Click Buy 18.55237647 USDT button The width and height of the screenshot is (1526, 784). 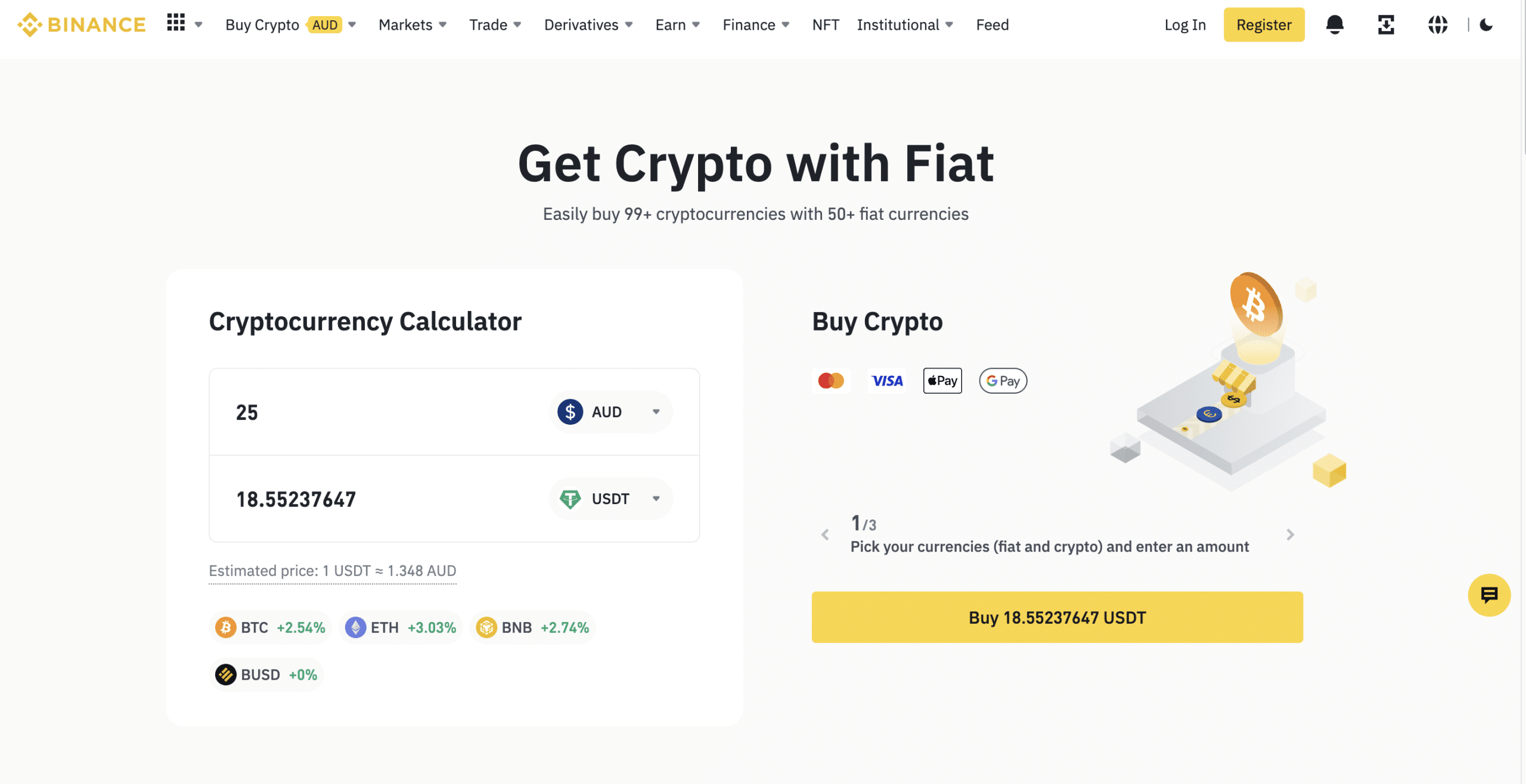pos(1058,616)
